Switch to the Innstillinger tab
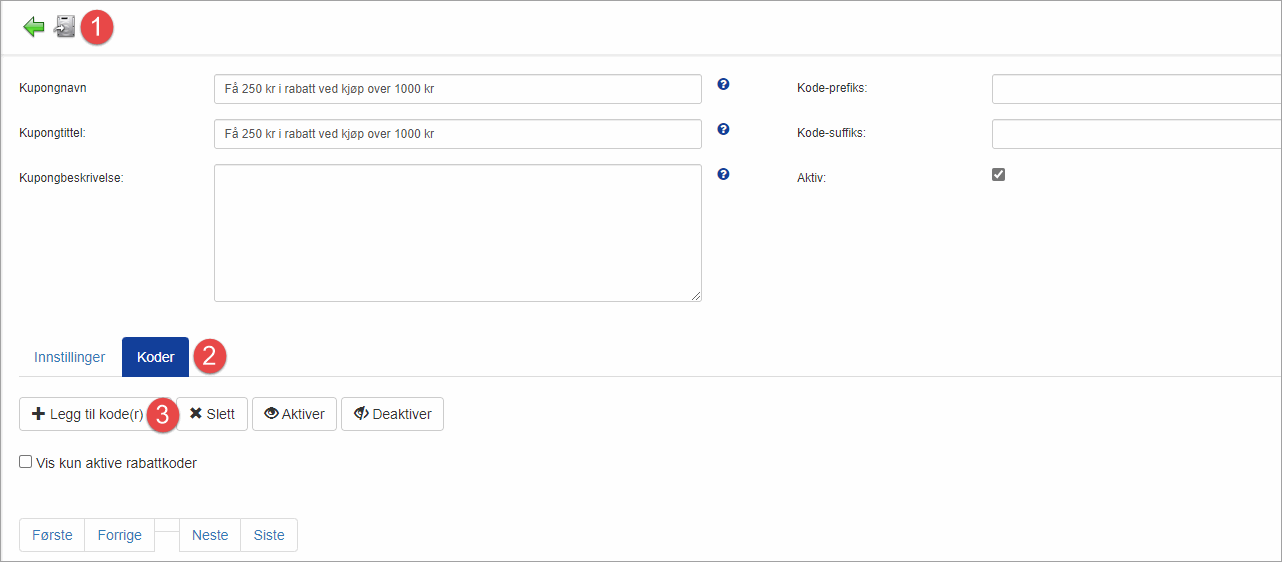Image resolution: width=1282 pixels, height=562 pixels. pyautogui.click(x=70, y=357)
